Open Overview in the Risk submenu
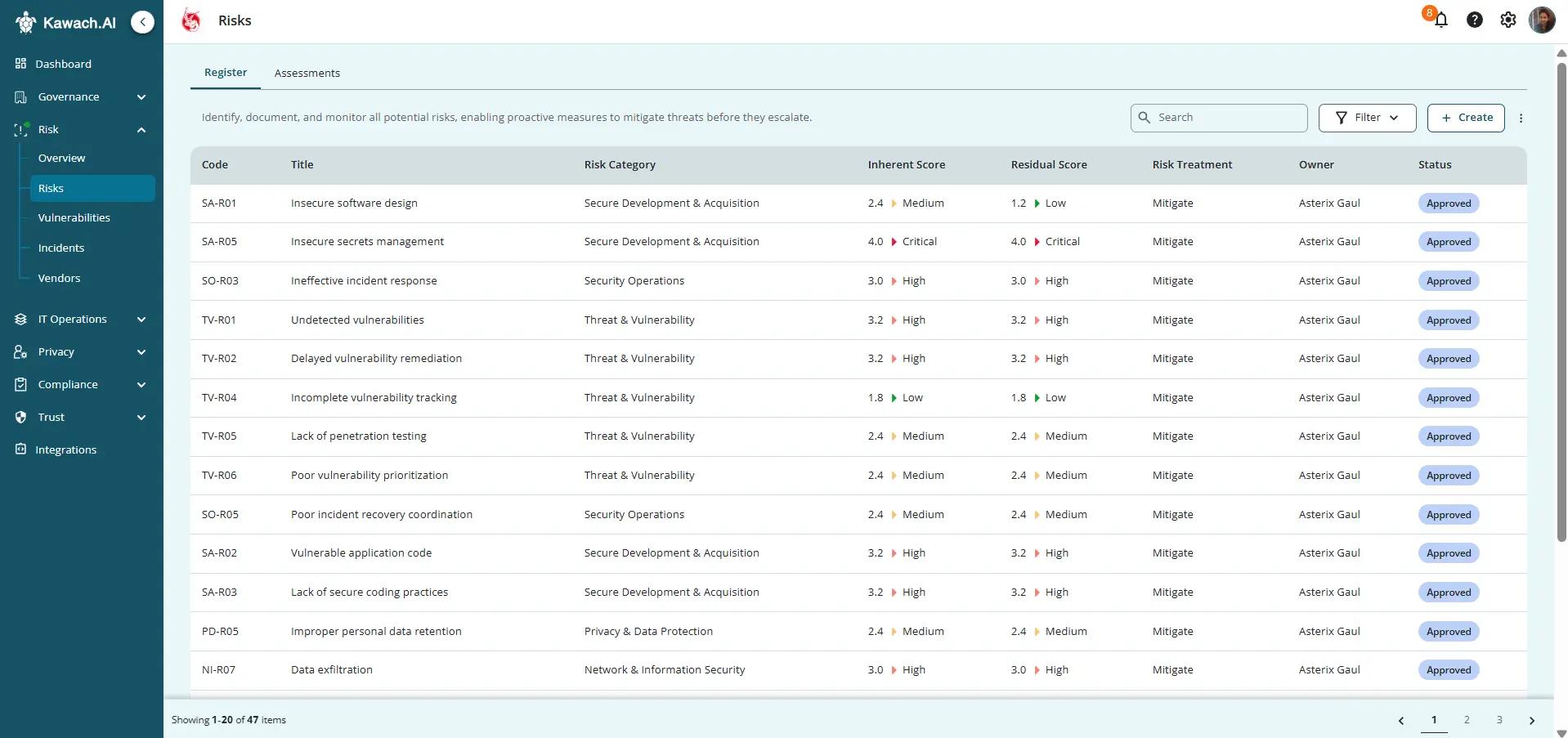This screenshot has width=1568, height=738. 61,158
